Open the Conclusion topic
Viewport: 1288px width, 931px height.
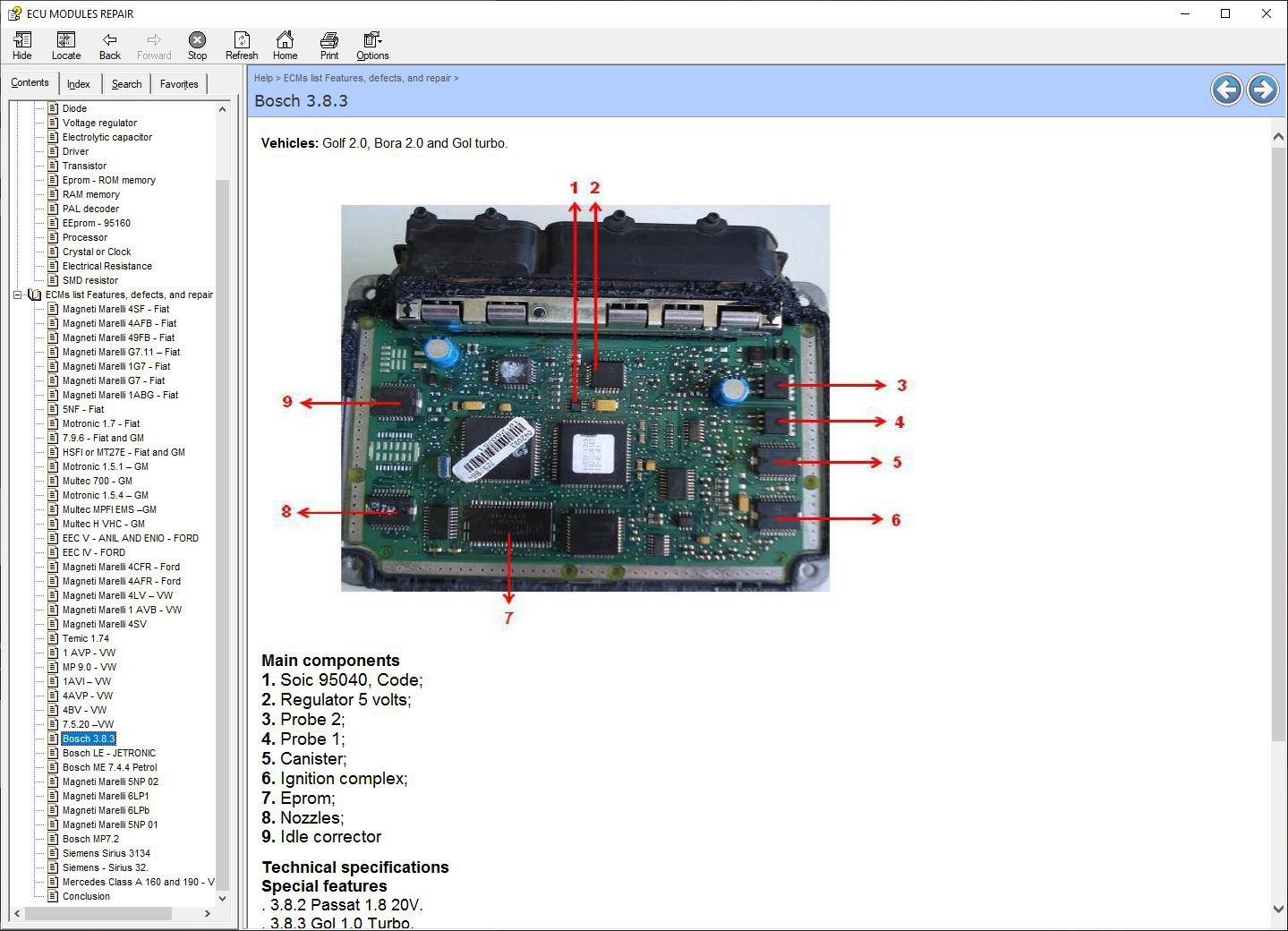coord(86,896)
